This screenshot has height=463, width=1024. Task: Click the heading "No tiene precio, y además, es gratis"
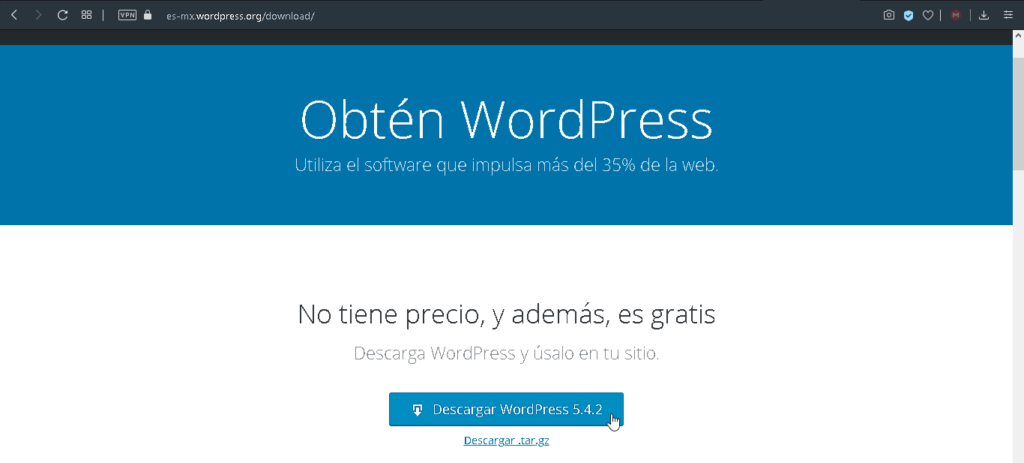[x=506, y=315]
